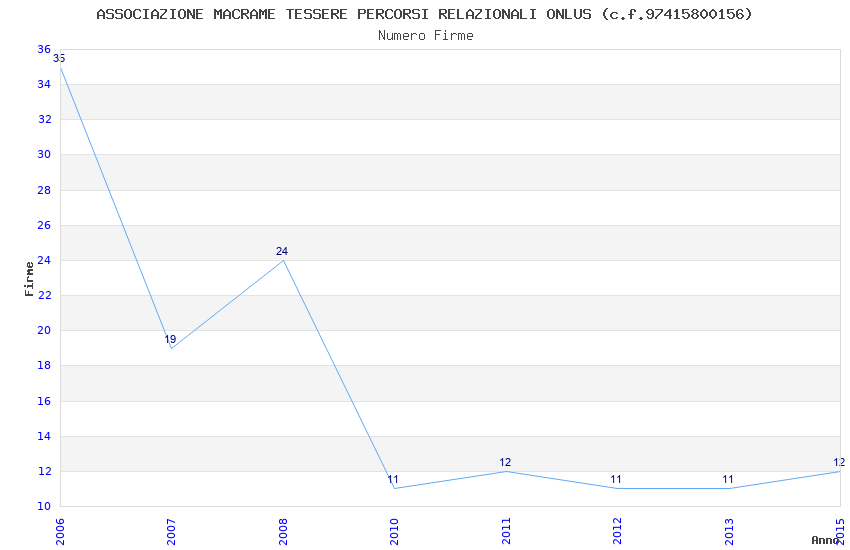Click the Anno x-axis title
The image size is (850, 550).
[x=825, y=540]
